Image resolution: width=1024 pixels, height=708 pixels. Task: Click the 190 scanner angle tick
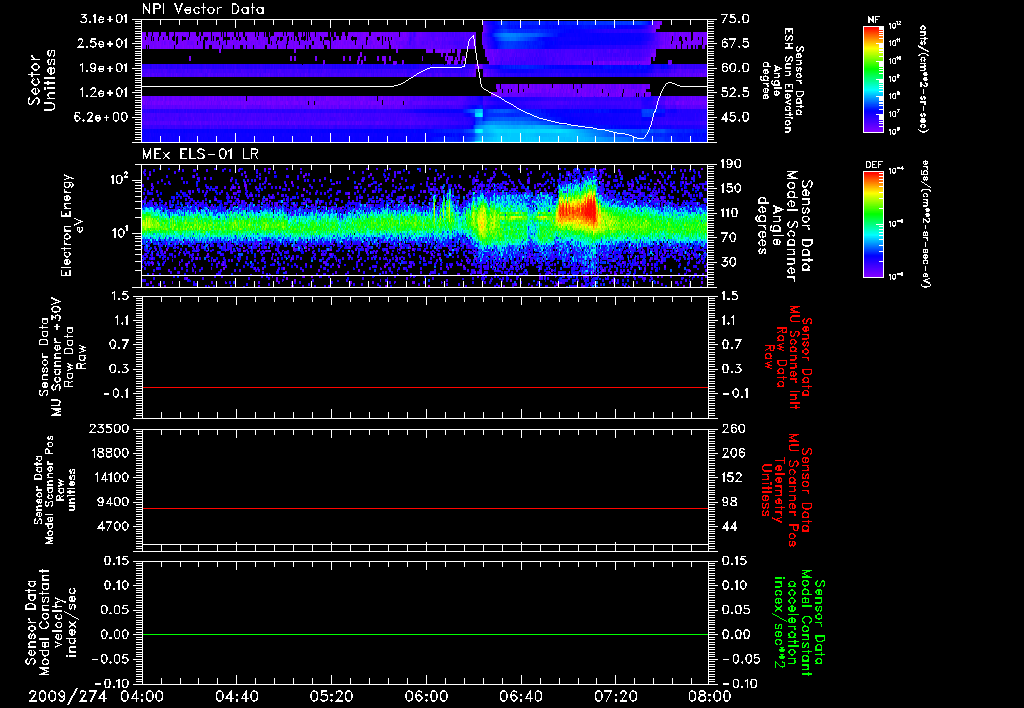(x=731, y=164)
